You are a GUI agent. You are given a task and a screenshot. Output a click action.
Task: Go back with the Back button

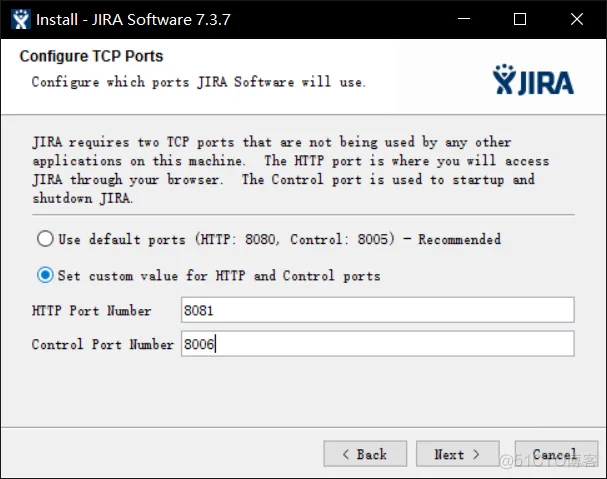[x=365, y=453]
